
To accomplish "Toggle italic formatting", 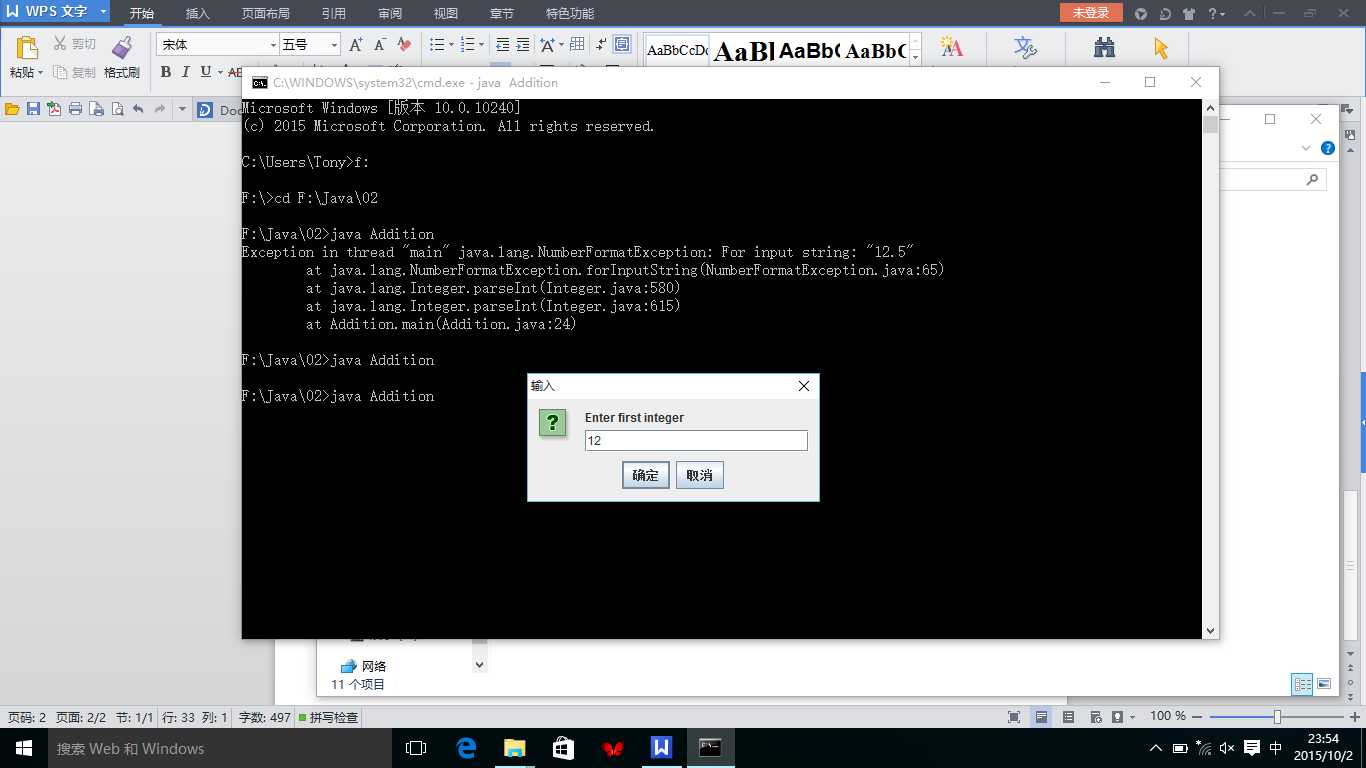I will click(x=185, y=72).
